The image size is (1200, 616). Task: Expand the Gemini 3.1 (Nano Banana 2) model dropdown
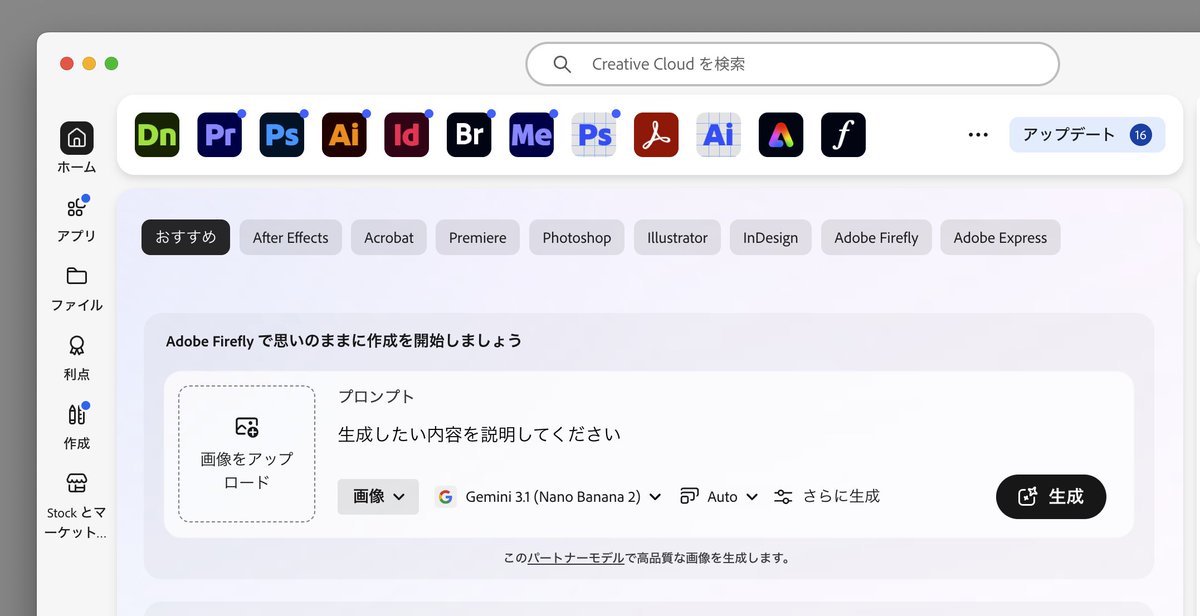click(x=550, y=497)
